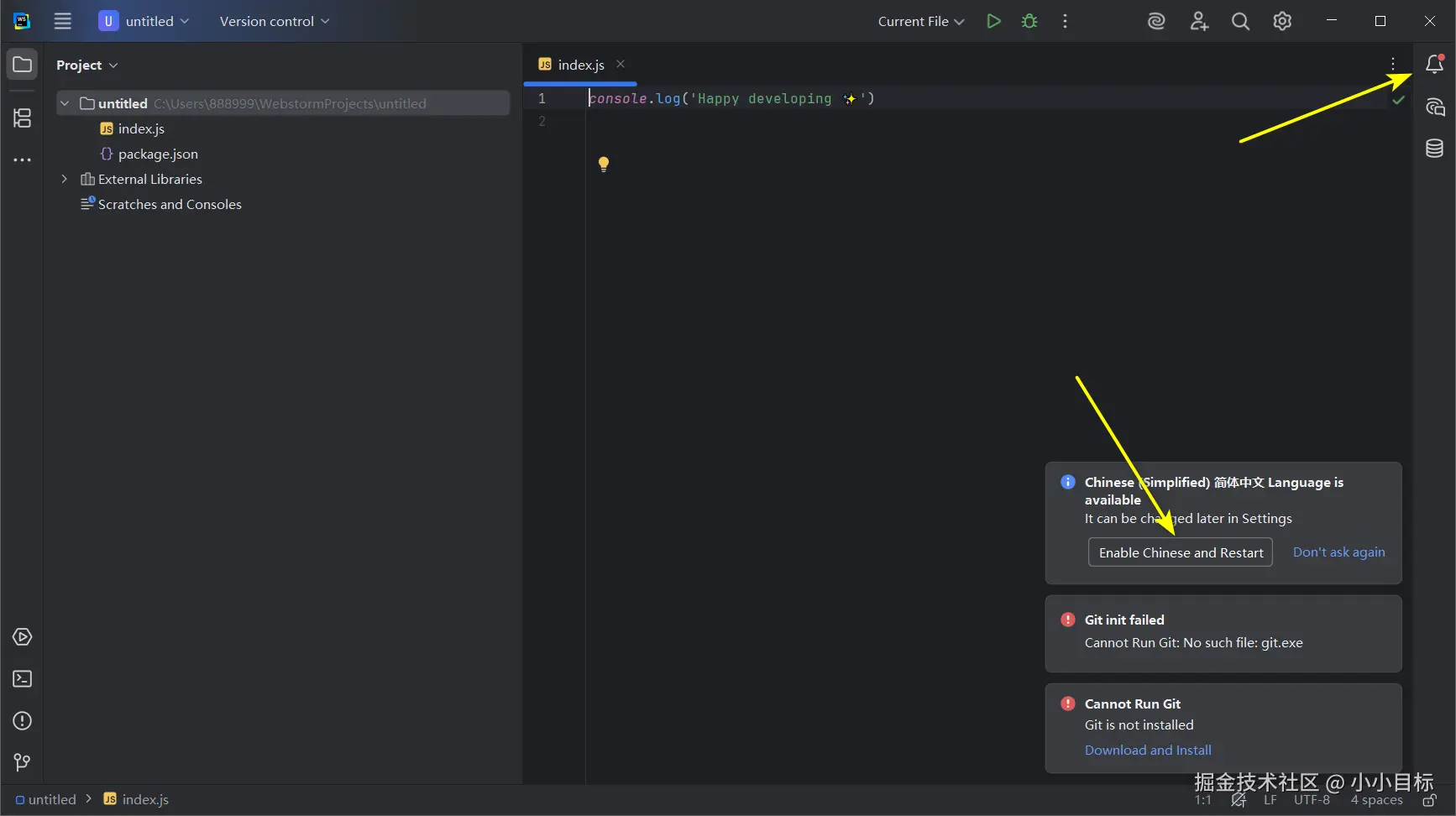Close the index.js editor tab
Image resolution: width=1456 pixels, height=816 pixels.
click(621, 64)
